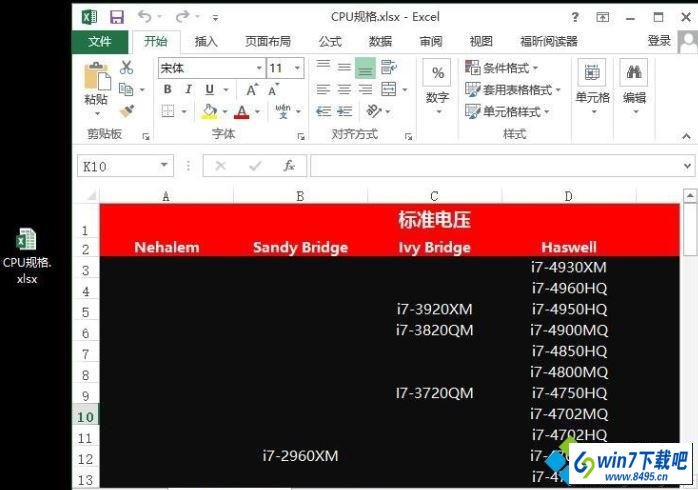698x490 pixels.
Task: Open the 单元格 cells group
Action: (x=592, y=88)
